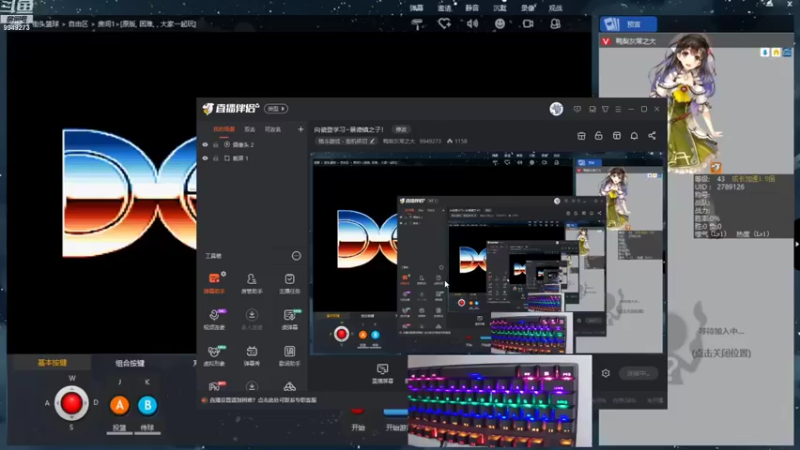
Task: Click the save-box icon in 直播伴侣 title bar
Action: (592, 109)
